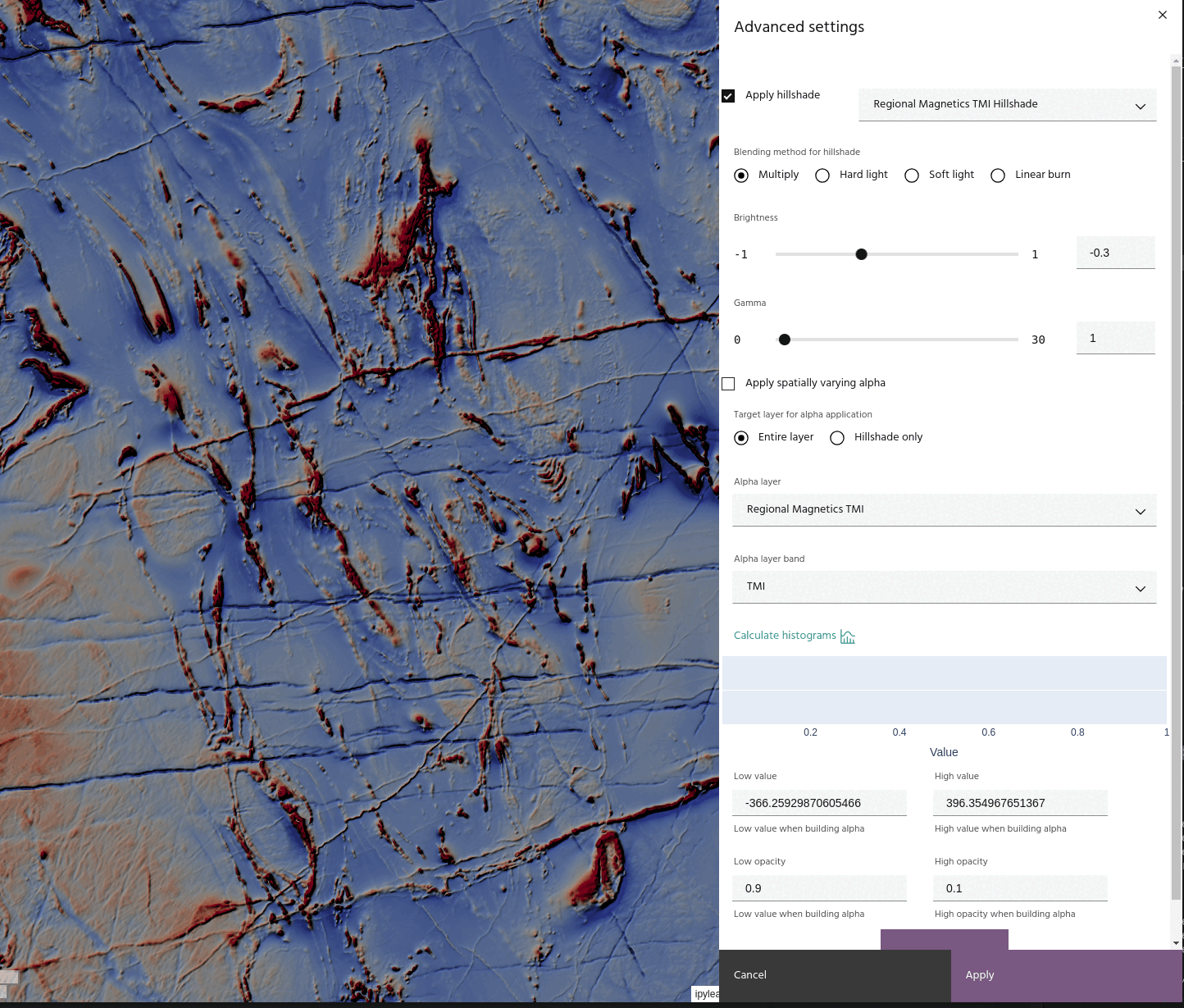This screenshot has width=1184, height=1008.
Task: Expand the Alpha layer dropdown
Action: (944, 510)
